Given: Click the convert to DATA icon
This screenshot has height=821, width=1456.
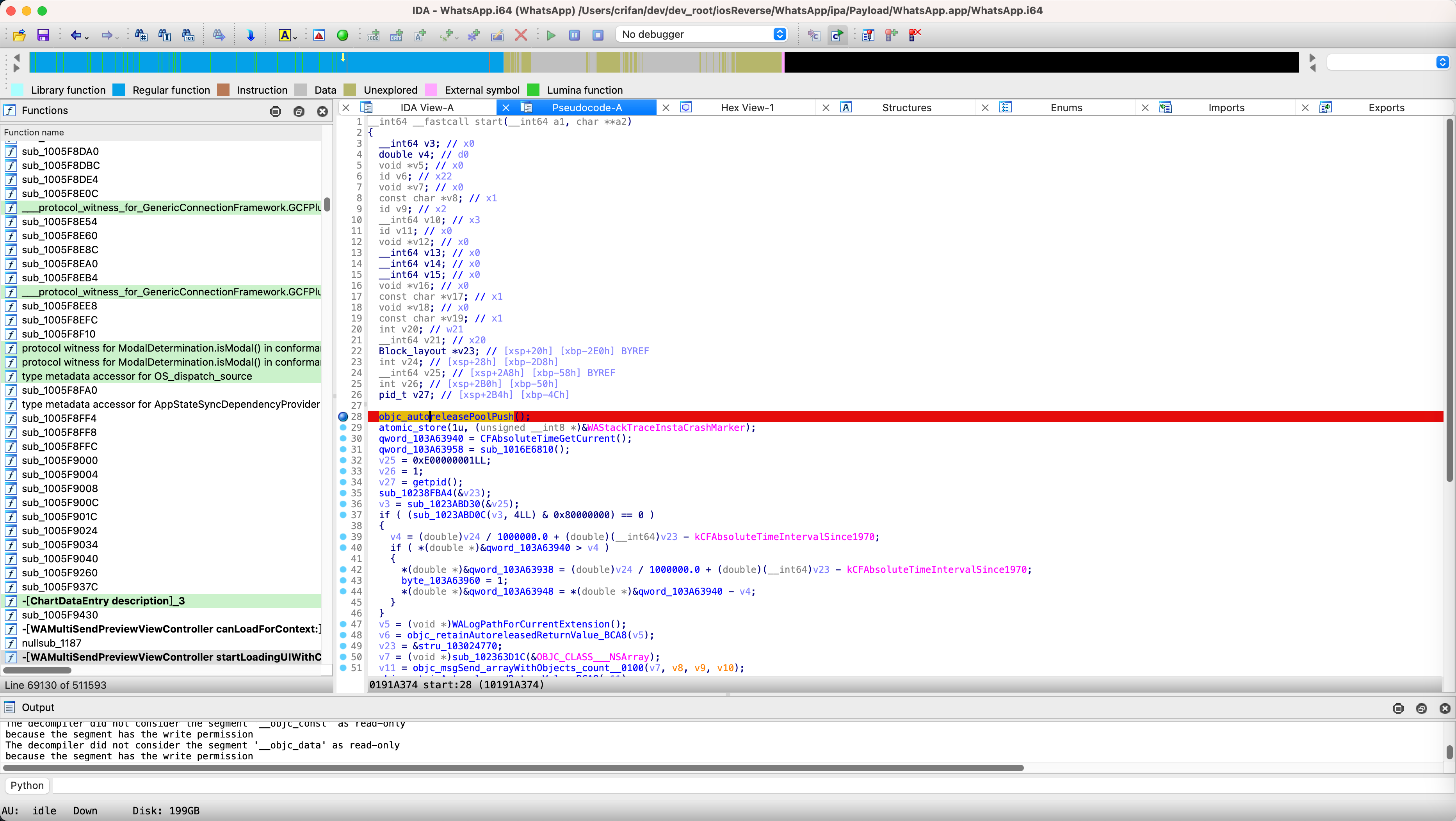Looking at the screenshot, I should pos(397,35).
